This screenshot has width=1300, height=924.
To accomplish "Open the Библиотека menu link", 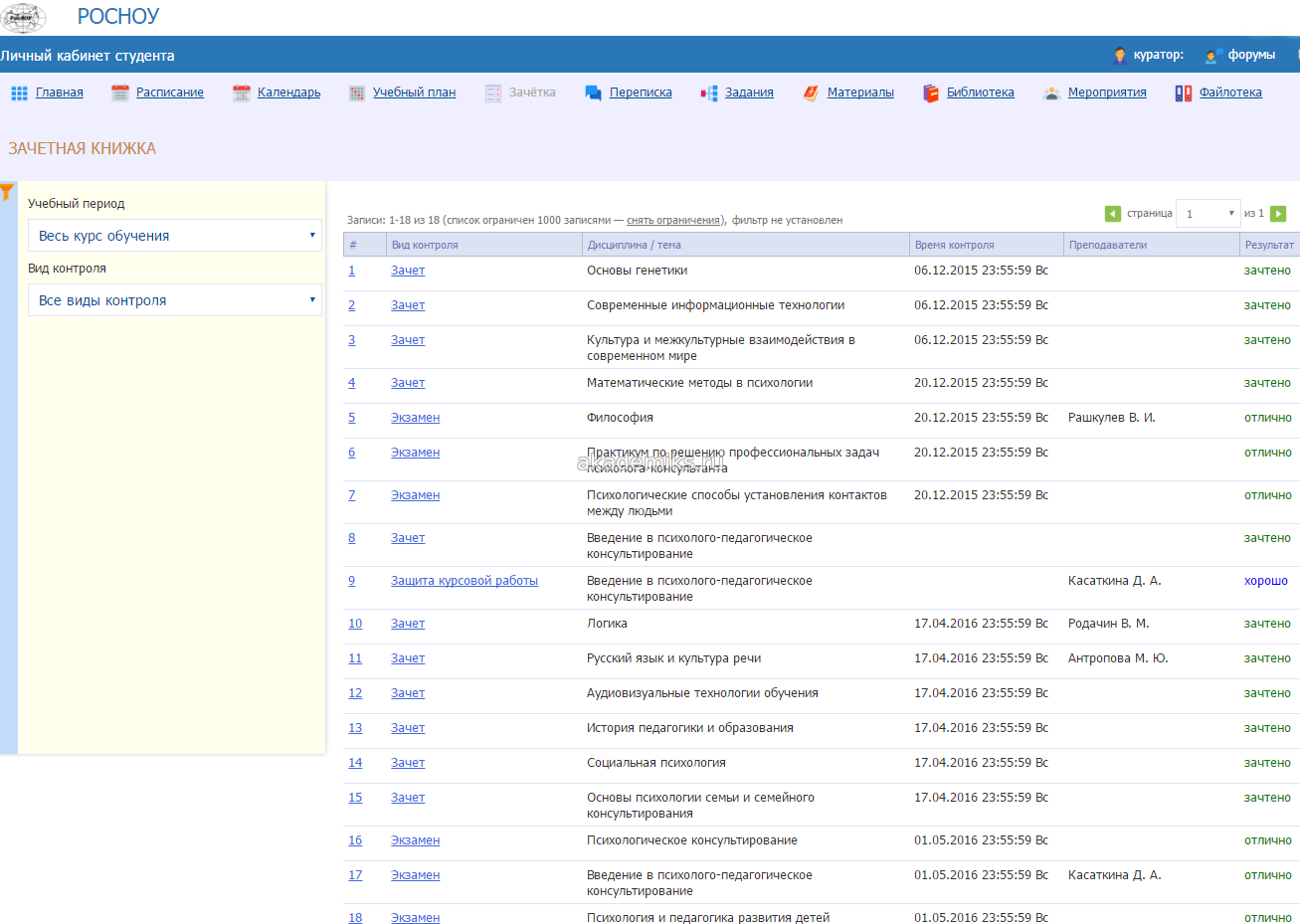I will (x=981, y=92).
